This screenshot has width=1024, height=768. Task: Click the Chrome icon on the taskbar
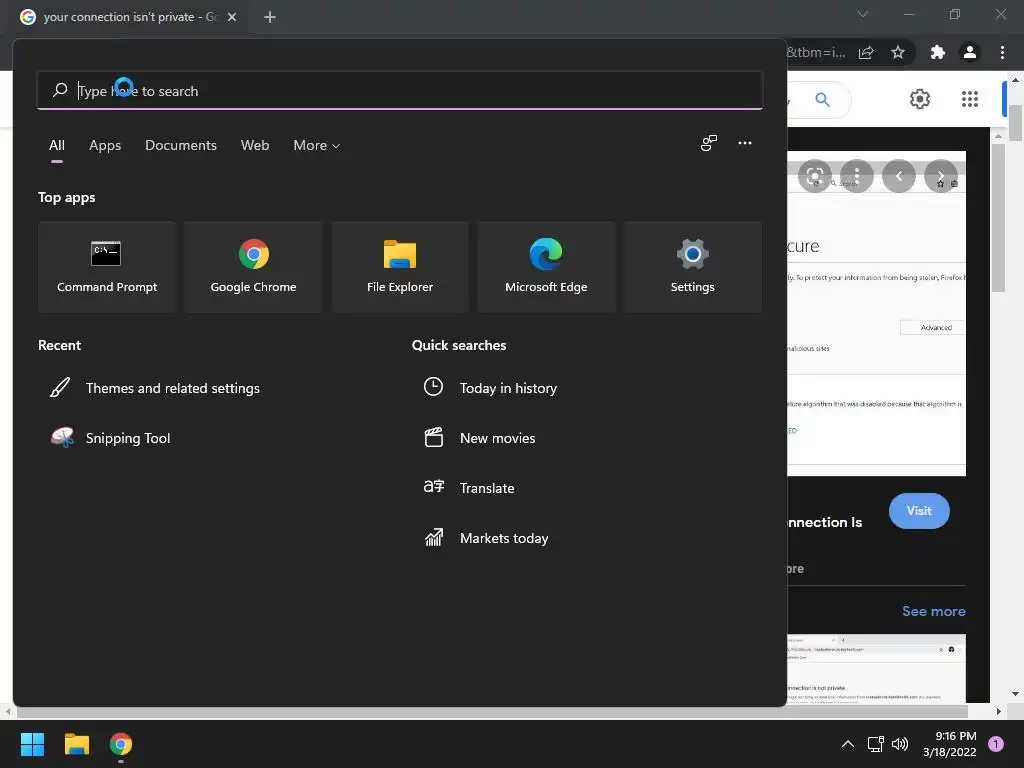[121, 744]
